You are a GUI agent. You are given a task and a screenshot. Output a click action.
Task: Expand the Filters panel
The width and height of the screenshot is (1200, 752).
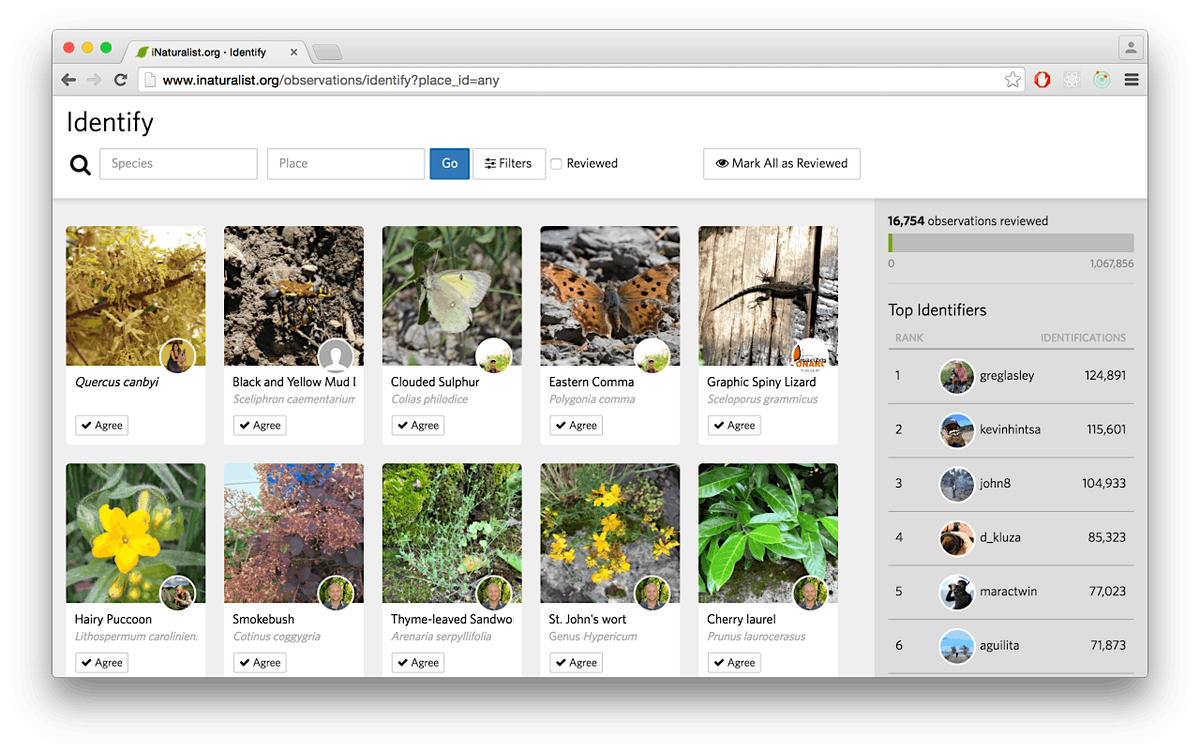509,163
